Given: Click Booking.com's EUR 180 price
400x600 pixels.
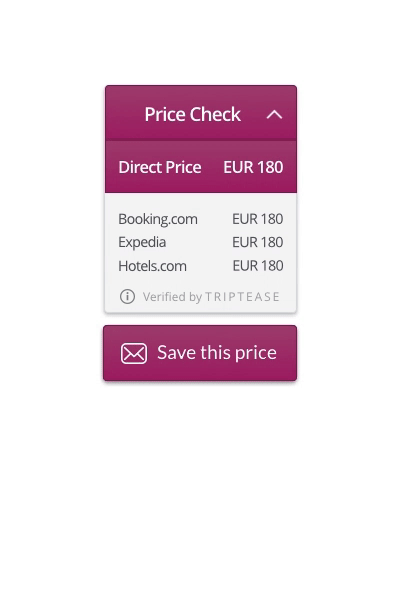Looking at the screenshot, I should point(258,219).
